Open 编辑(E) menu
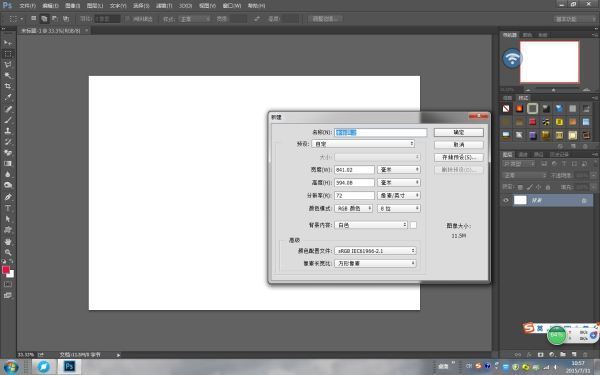The width and height of the screenshot is (600, 375). coord(51,6)
